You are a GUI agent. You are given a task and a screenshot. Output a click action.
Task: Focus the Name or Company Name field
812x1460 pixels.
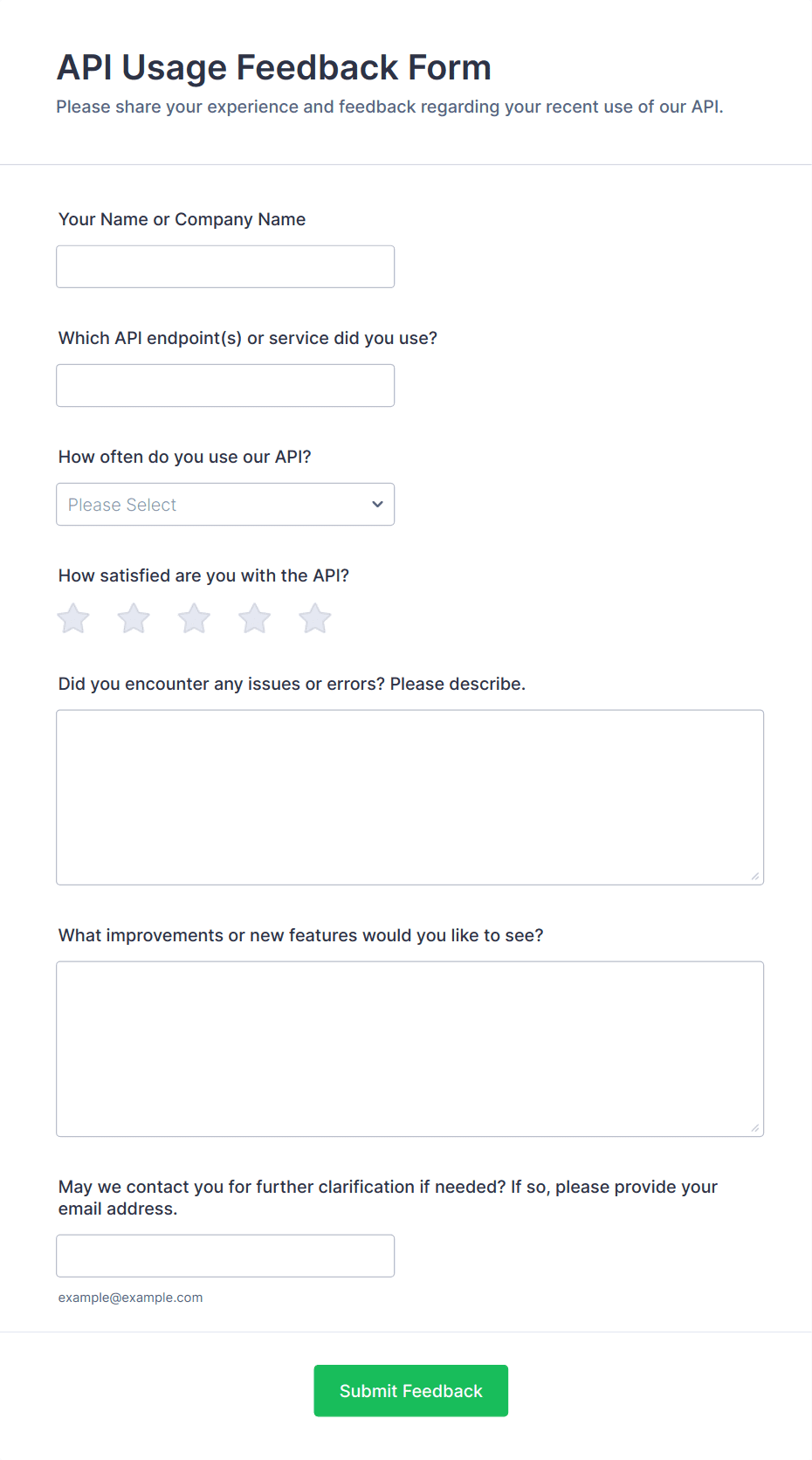(x=225, y=266)
